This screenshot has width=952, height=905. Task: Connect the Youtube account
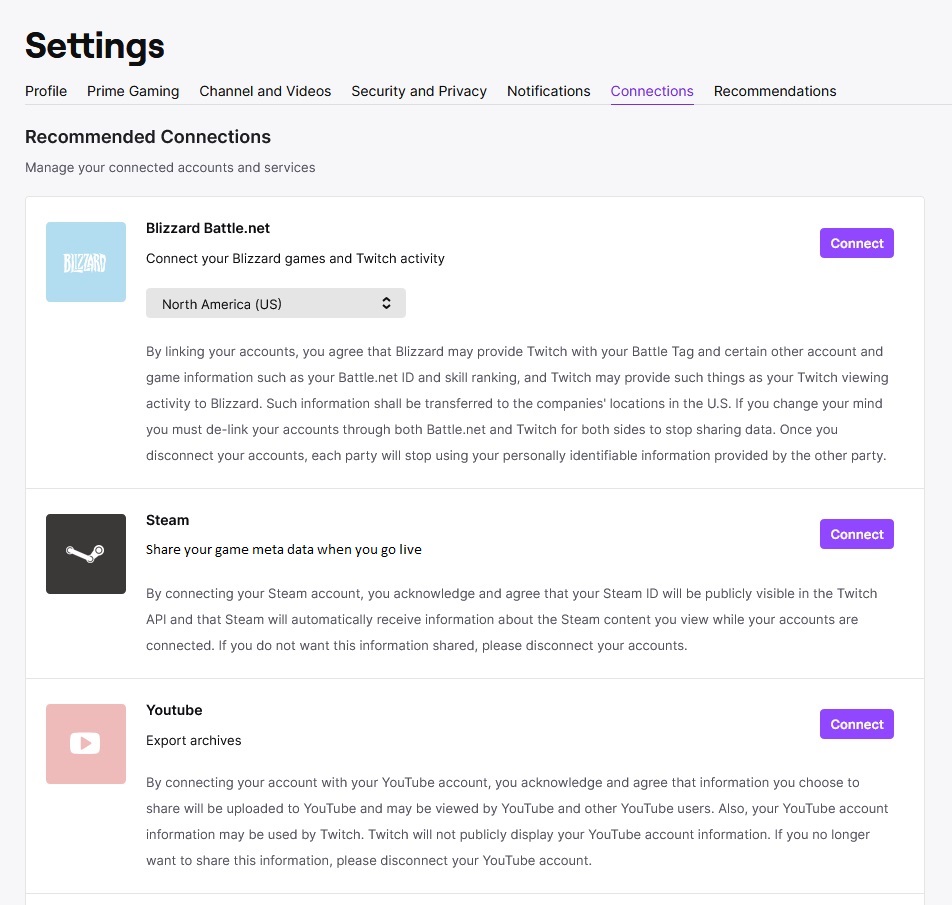tap(856, 724)
